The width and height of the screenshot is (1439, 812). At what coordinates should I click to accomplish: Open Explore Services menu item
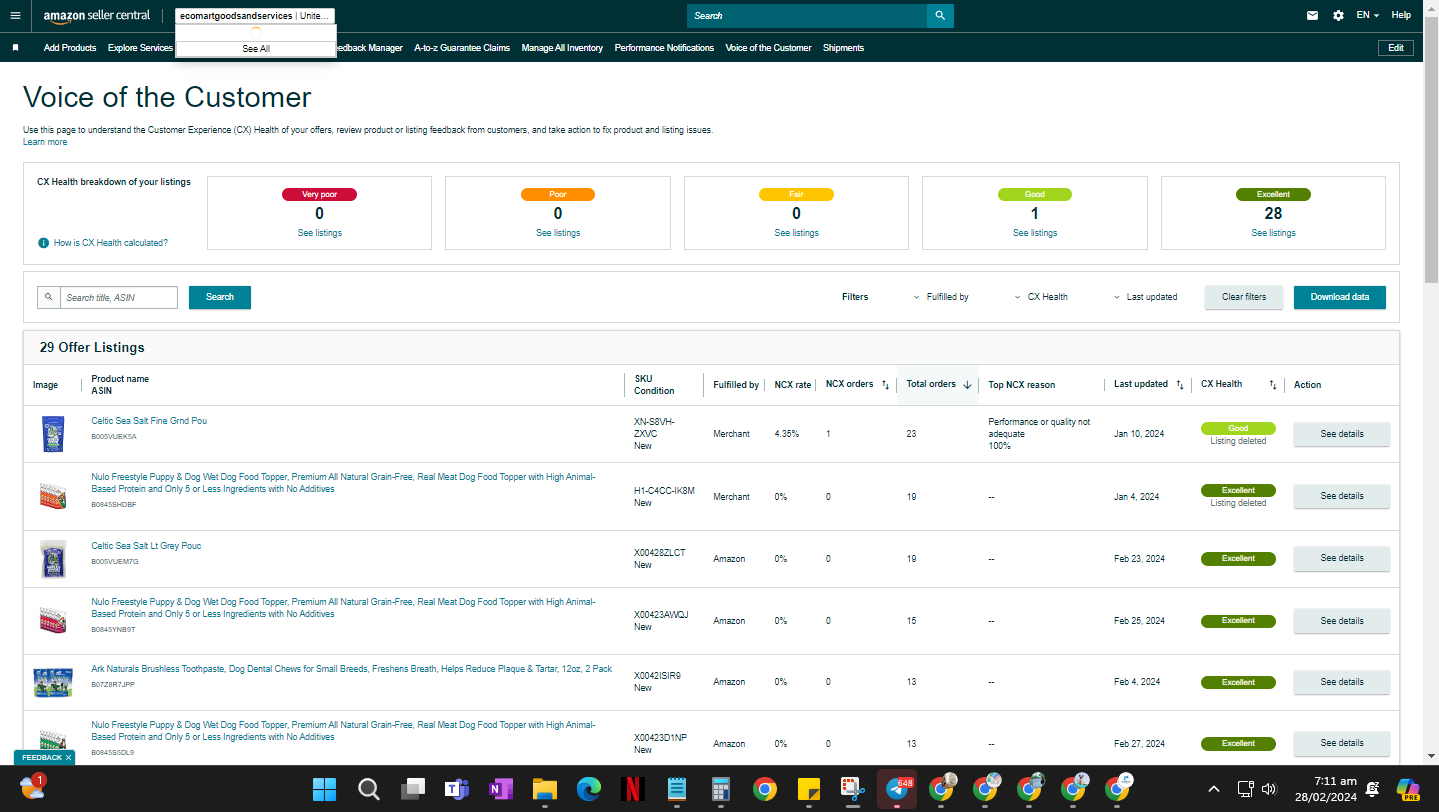coord(140,48)
